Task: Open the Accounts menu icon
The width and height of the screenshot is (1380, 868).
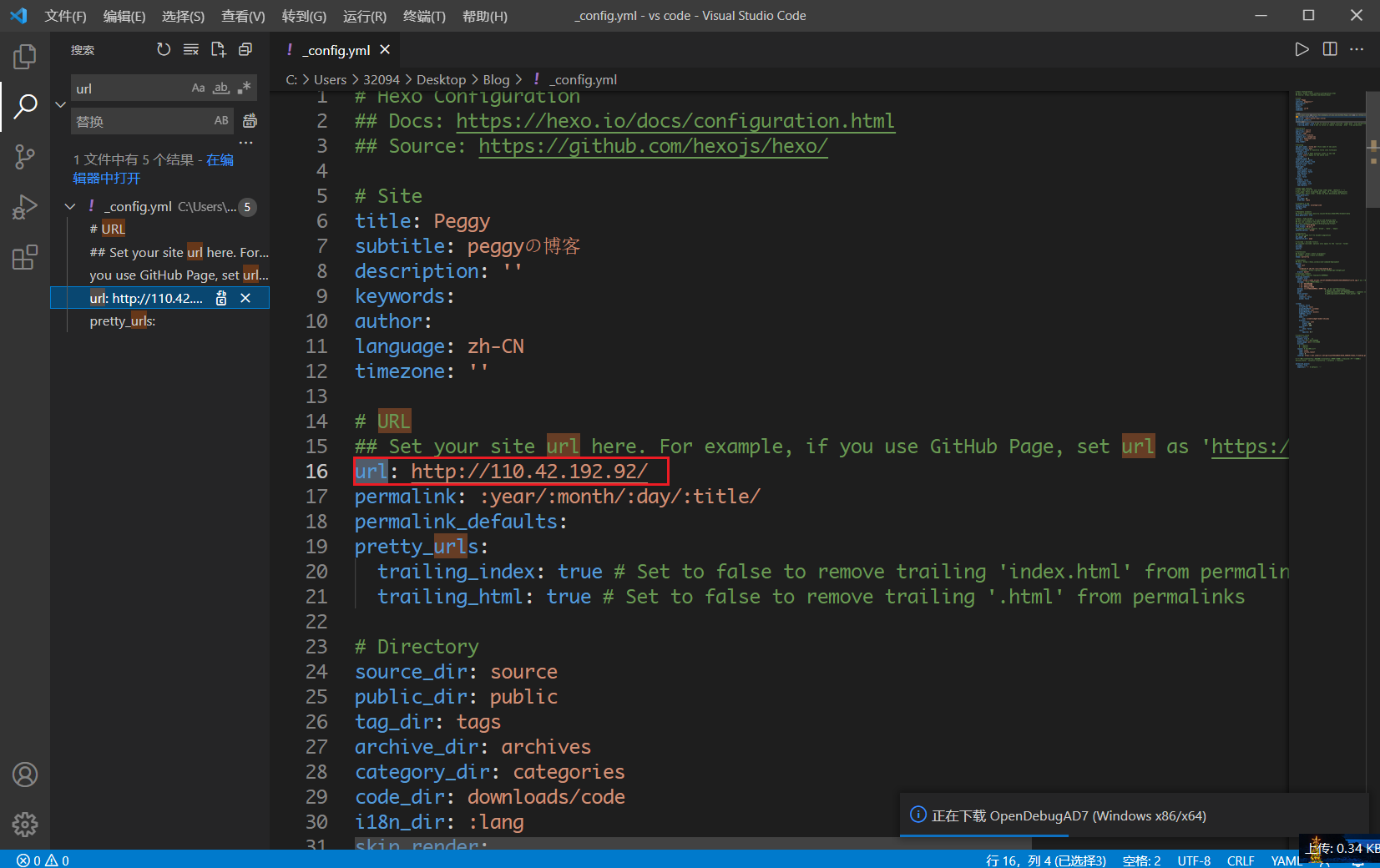Action: (x=25, y=775)
